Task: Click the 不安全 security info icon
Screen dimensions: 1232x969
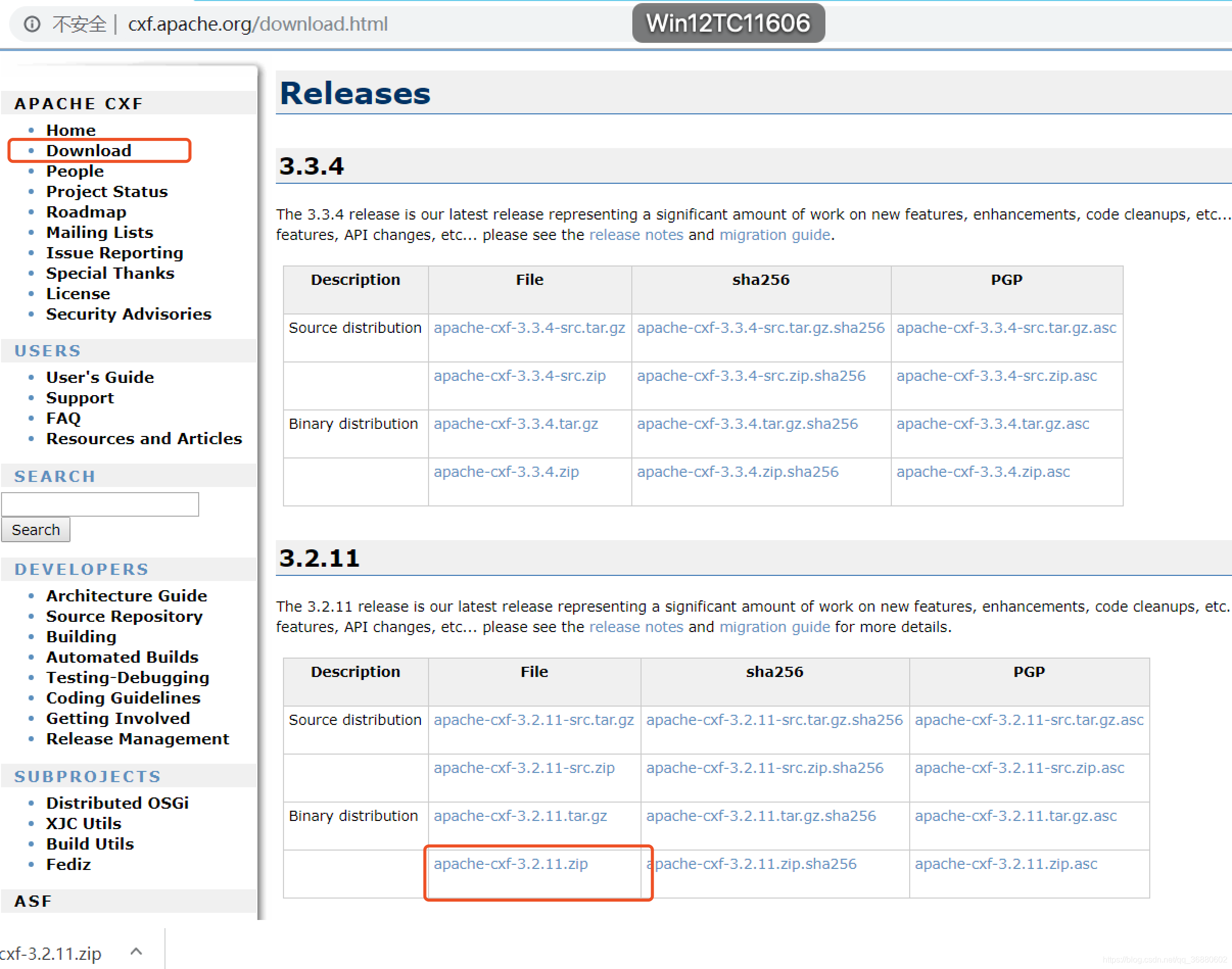Action: point(31,24)
